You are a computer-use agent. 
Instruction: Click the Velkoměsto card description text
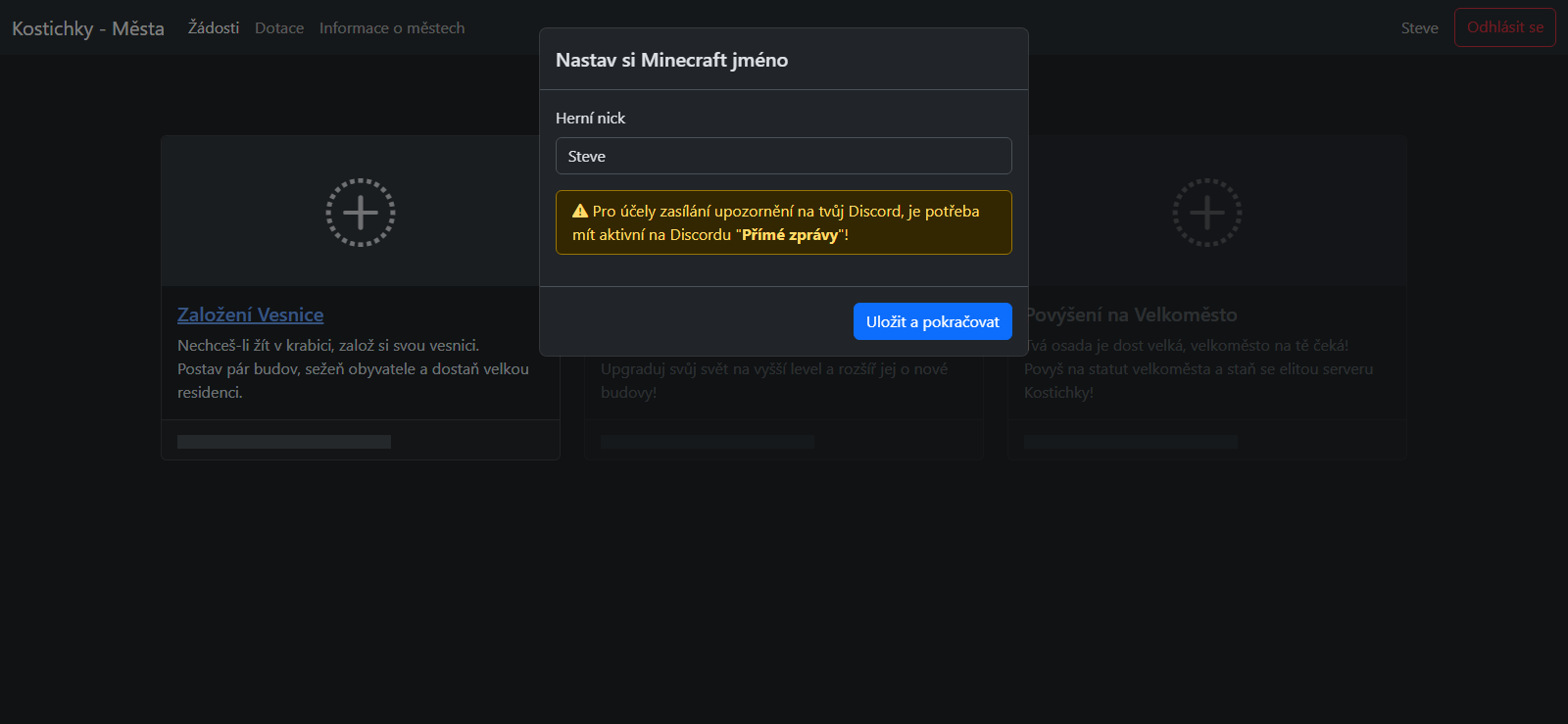[x=1199, y=368]
